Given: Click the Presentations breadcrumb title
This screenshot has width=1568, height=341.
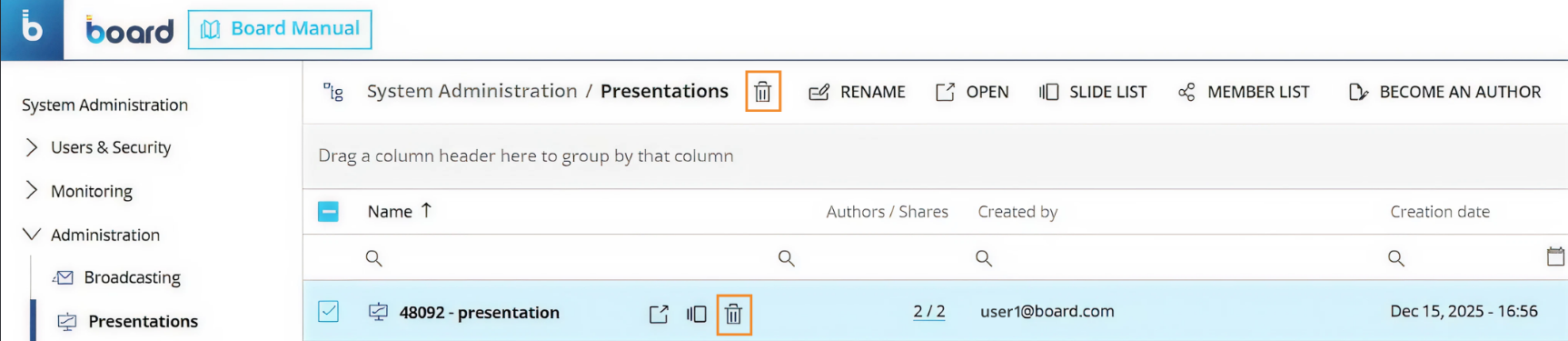Looking at the screenshot, I should pyautogui.click(x=664, y=91).
